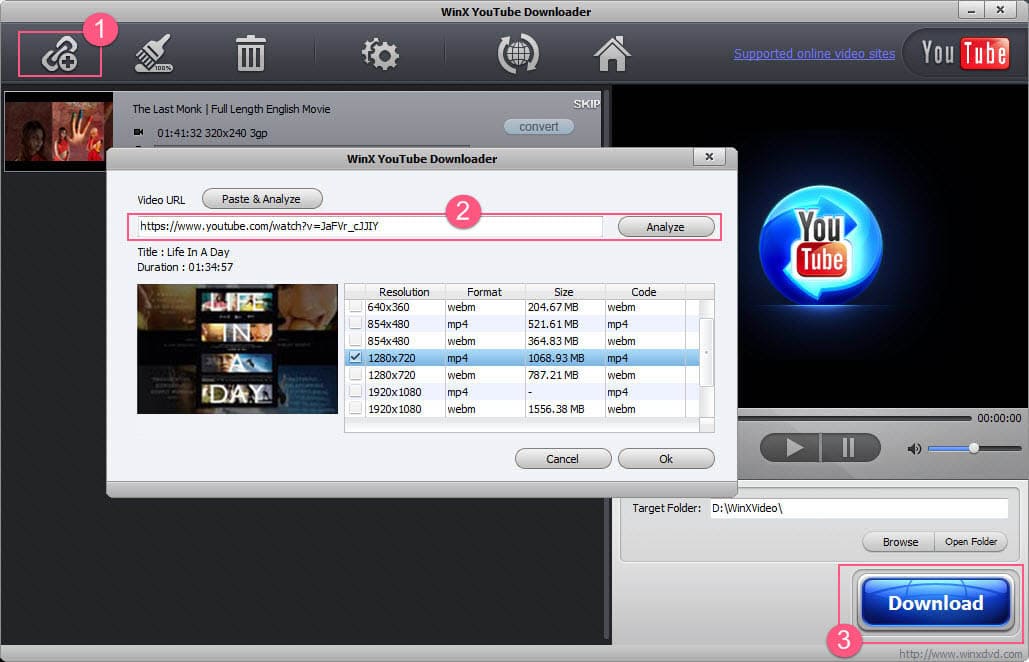Viewport: 1029px width, 662px height.
Task: Go to Home page house icon
Action: 612,54
